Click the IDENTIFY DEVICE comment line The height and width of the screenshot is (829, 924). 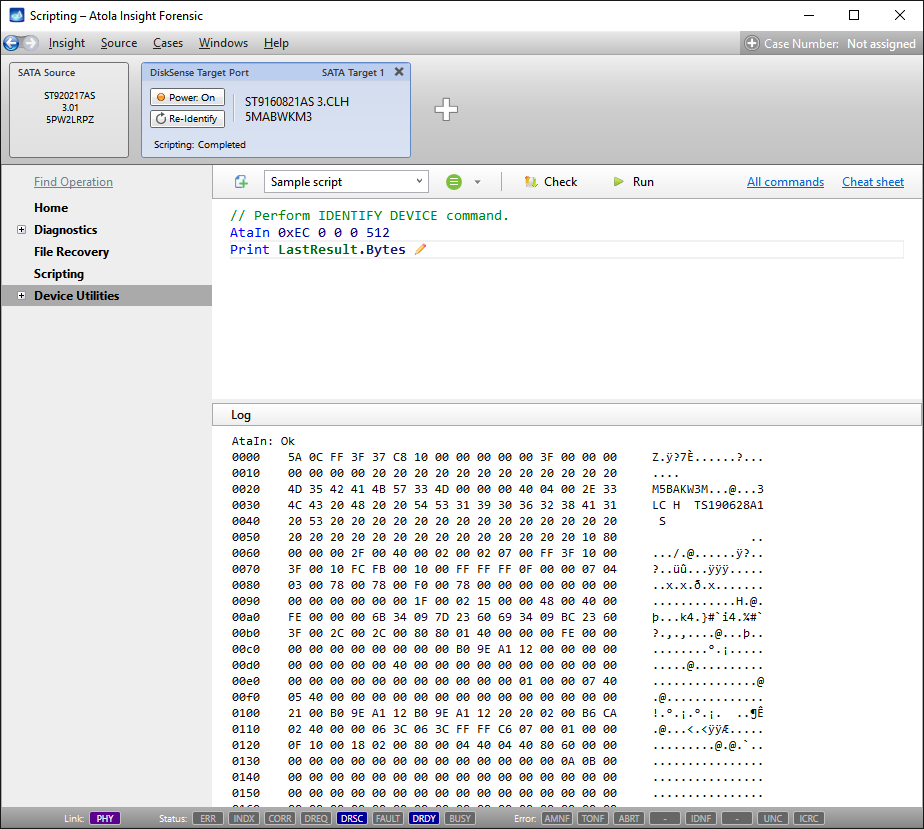tap(369, 216)
